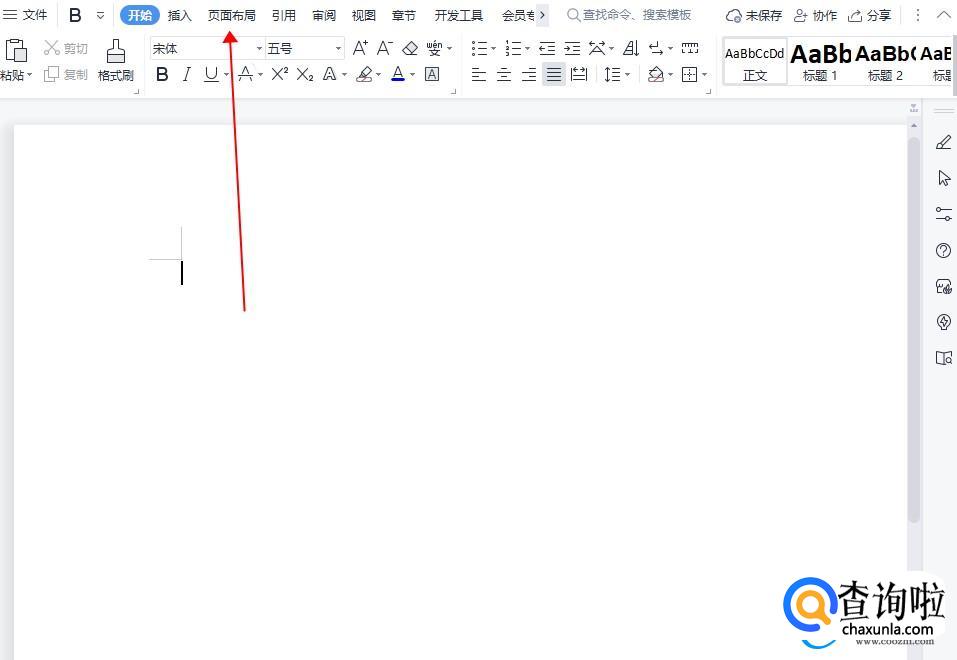Toggle Subscript X₂

305,74
